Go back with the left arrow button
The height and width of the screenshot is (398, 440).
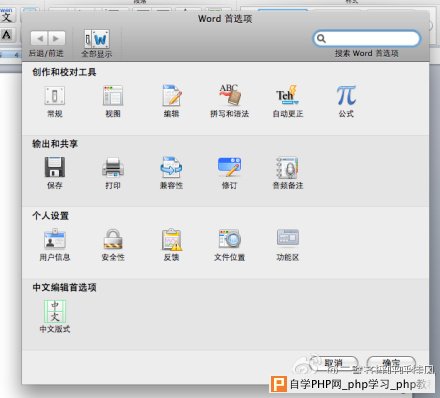39,38
